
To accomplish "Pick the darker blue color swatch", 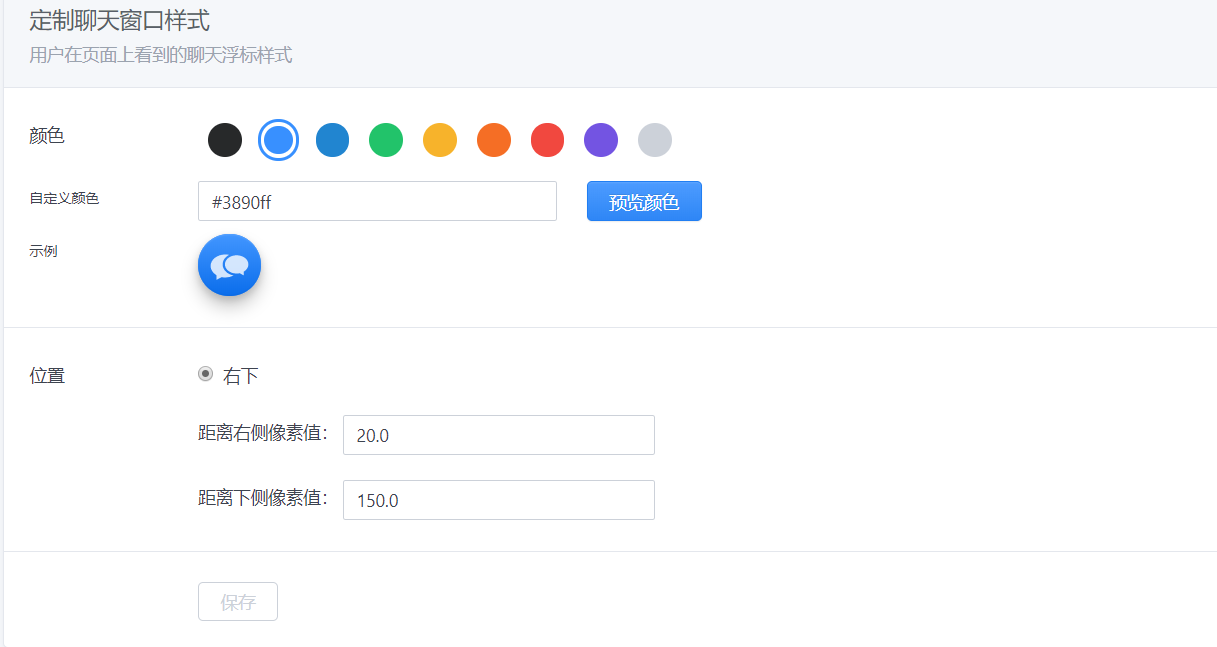I will point(332,140).
